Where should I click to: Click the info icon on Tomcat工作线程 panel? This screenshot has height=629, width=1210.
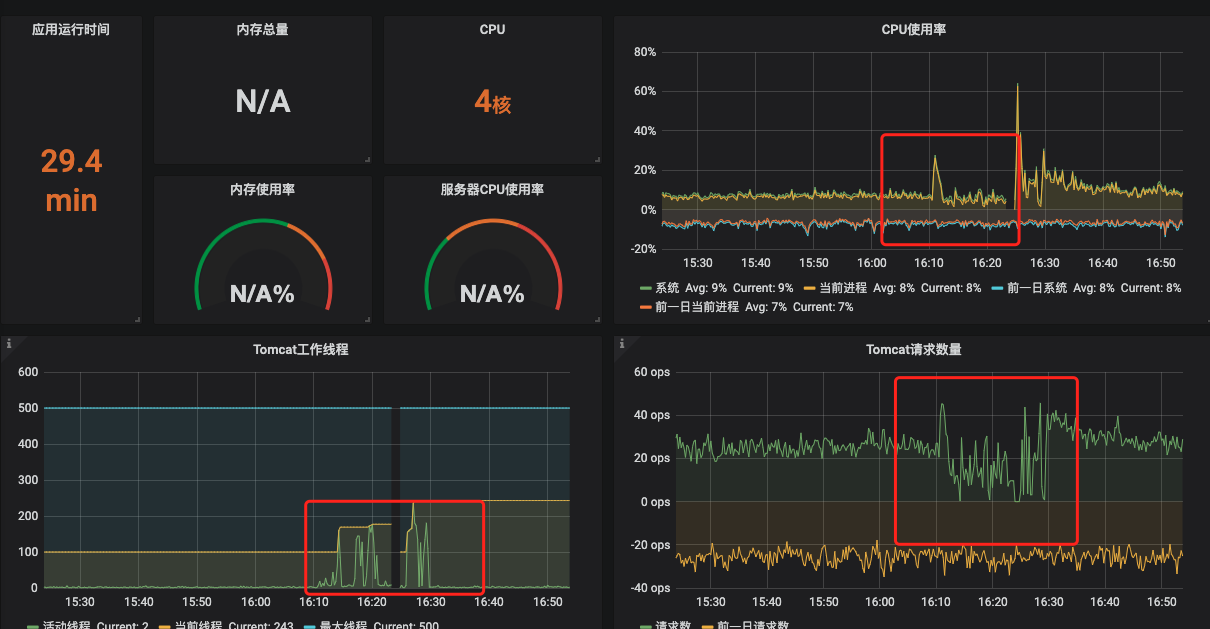[x=8, y=343]
